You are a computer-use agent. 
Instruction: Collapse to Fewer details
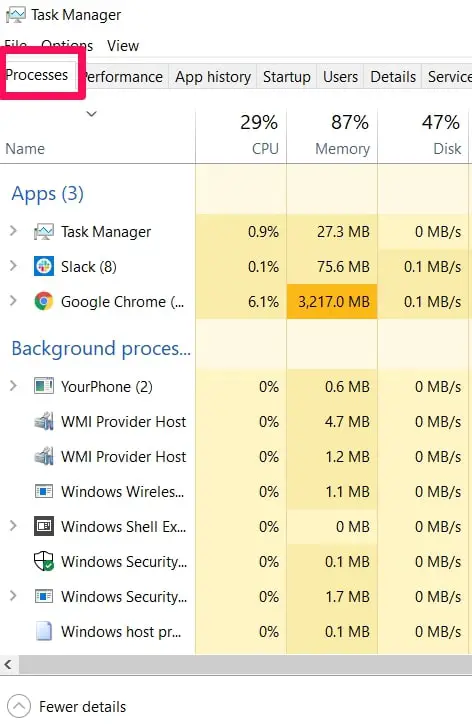pos(67,706)
